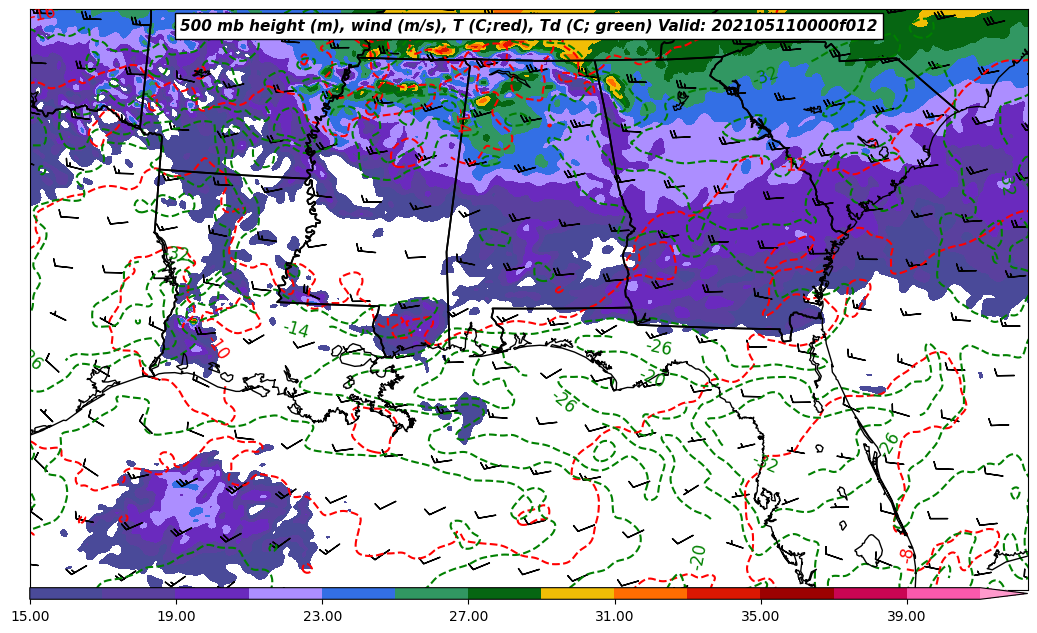Image resolution: width=1037 pixels, height=633 pixels.
Task: Click the green -14 dewpoint contour label
Action: tap(296, 329)
